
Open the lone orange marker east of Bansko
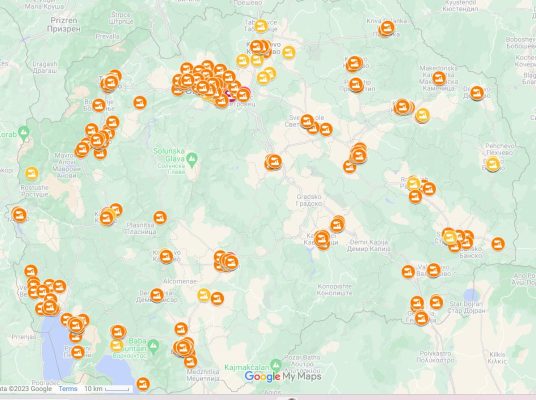[498, 243]
